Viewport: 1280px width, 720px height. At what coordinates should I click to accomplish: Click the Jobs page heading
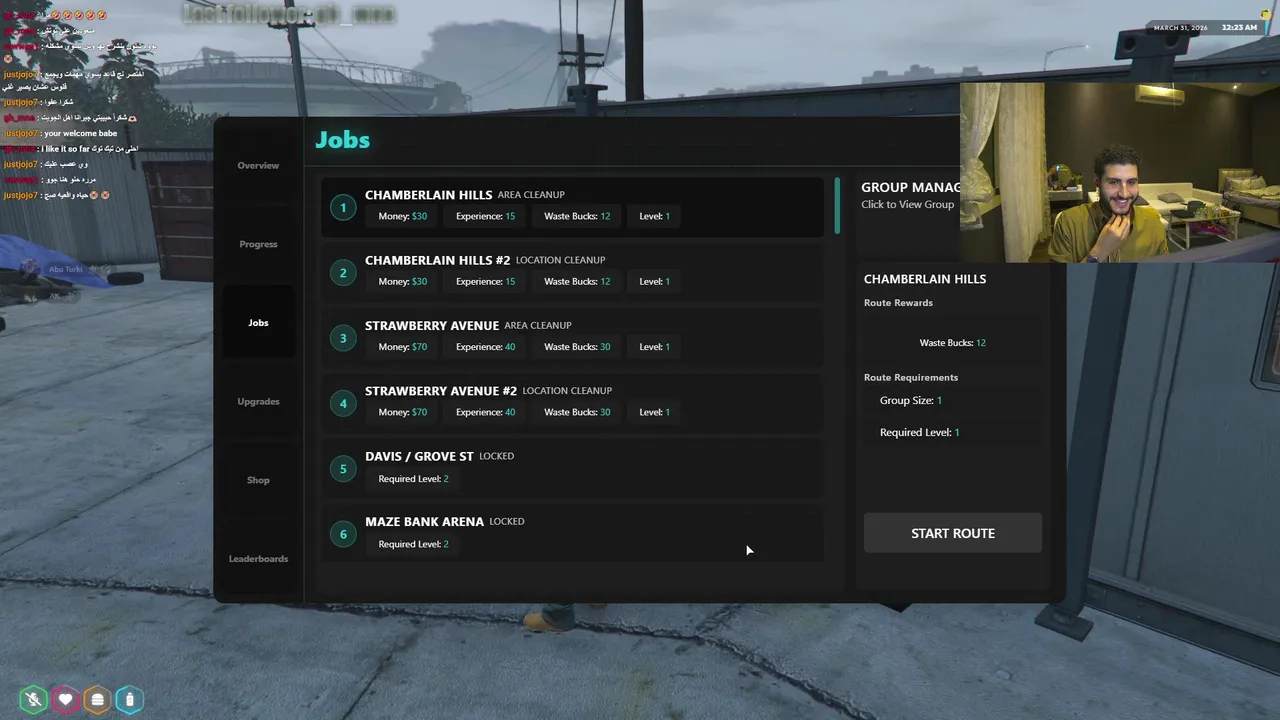(343, 140)
